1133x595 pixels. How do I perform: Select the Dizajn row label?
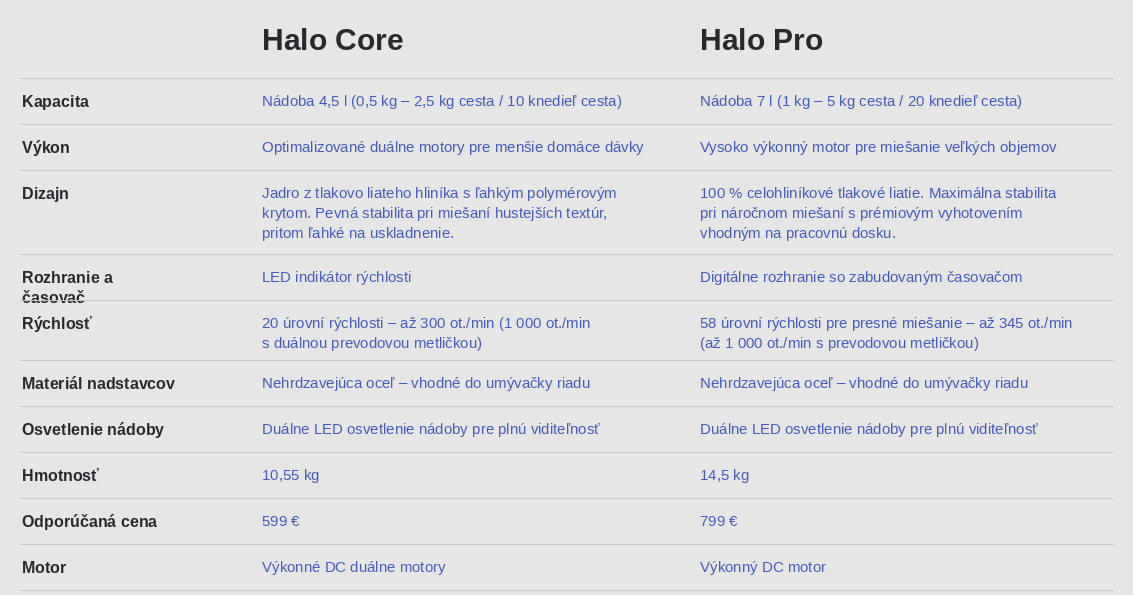[45, 193]
